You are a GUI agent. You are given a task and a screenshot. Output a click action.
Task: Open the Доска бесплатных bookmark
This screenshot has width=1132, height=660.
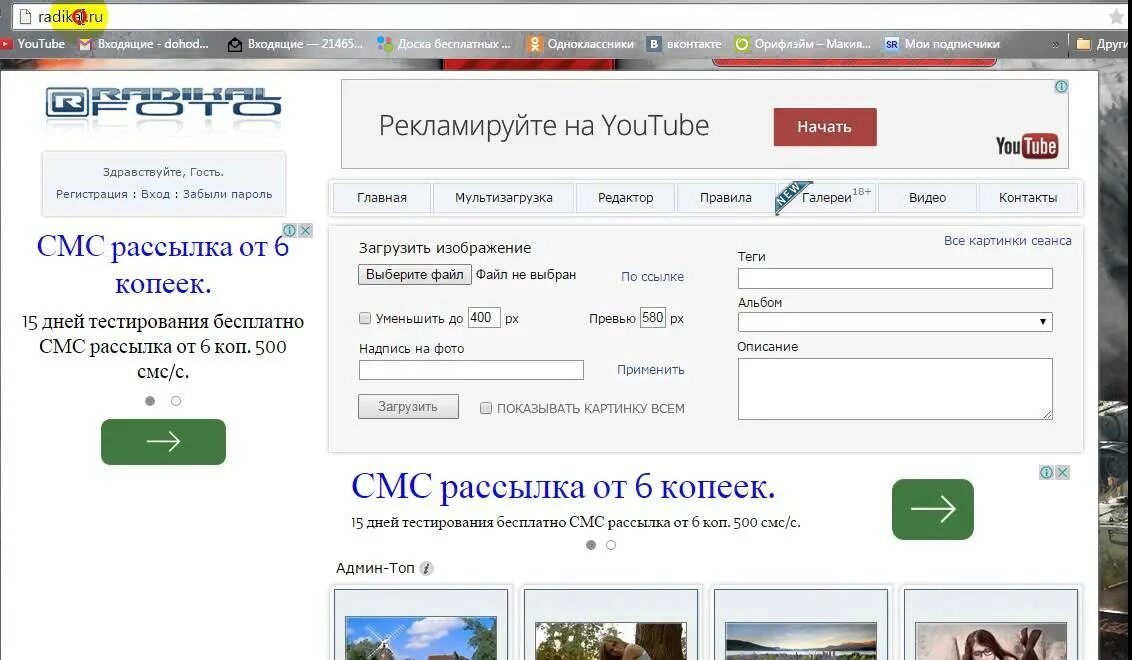444,44
